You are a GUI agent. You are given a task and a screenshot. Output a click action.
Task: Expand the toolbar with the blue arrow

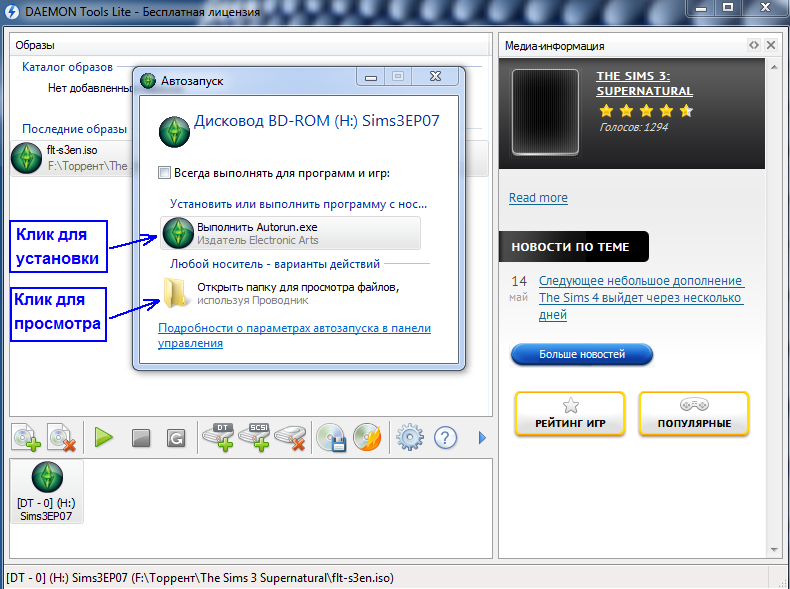click(x=482, y=438)
